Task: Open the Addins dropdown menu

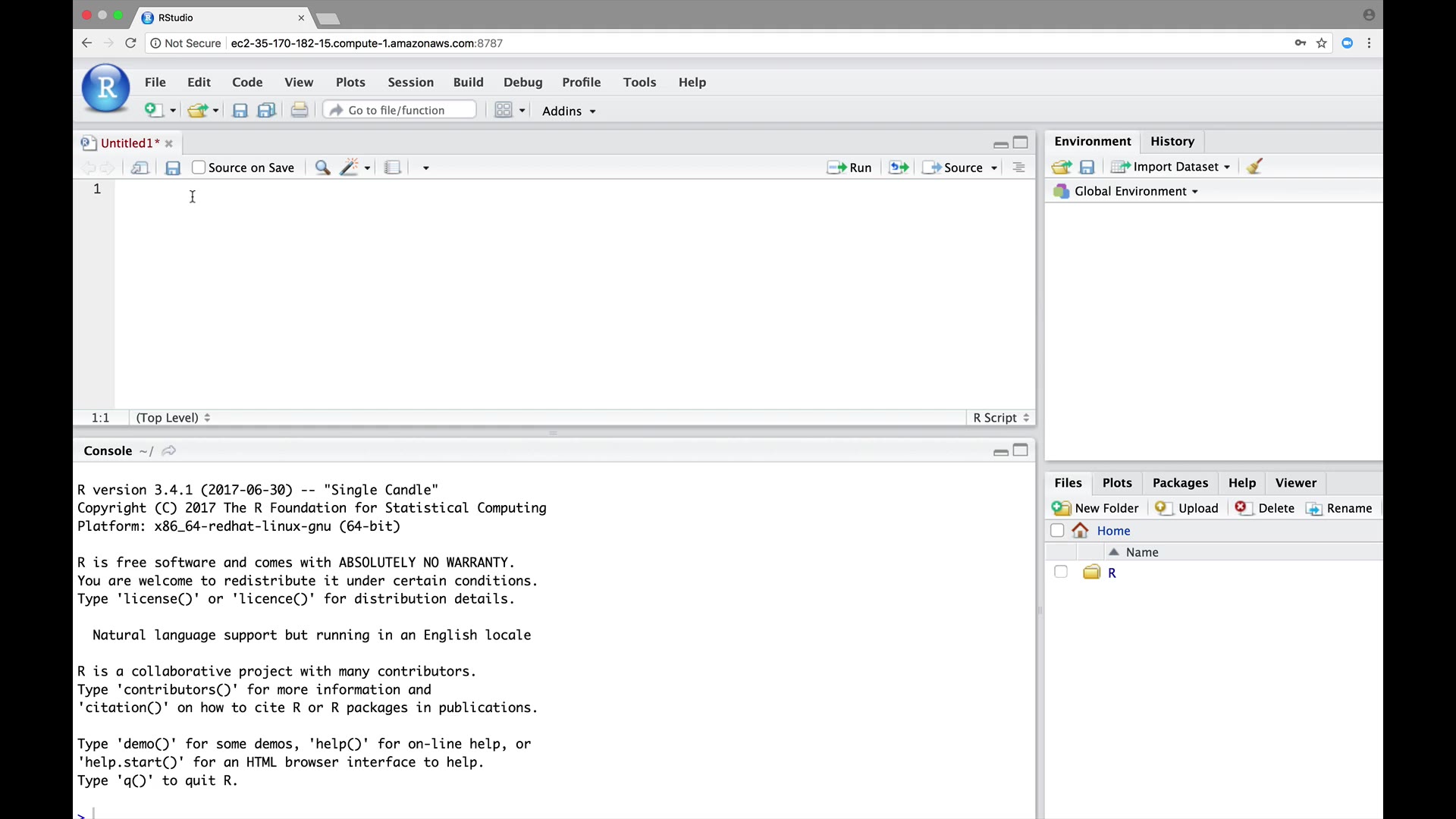Action: [569, 111]
